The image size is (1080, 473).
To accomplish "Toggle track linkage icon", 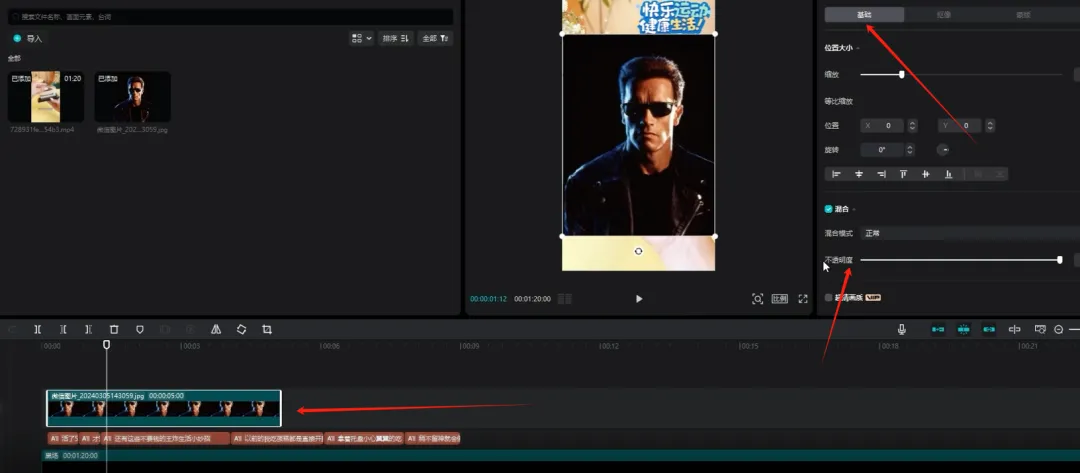I will 989,330.
